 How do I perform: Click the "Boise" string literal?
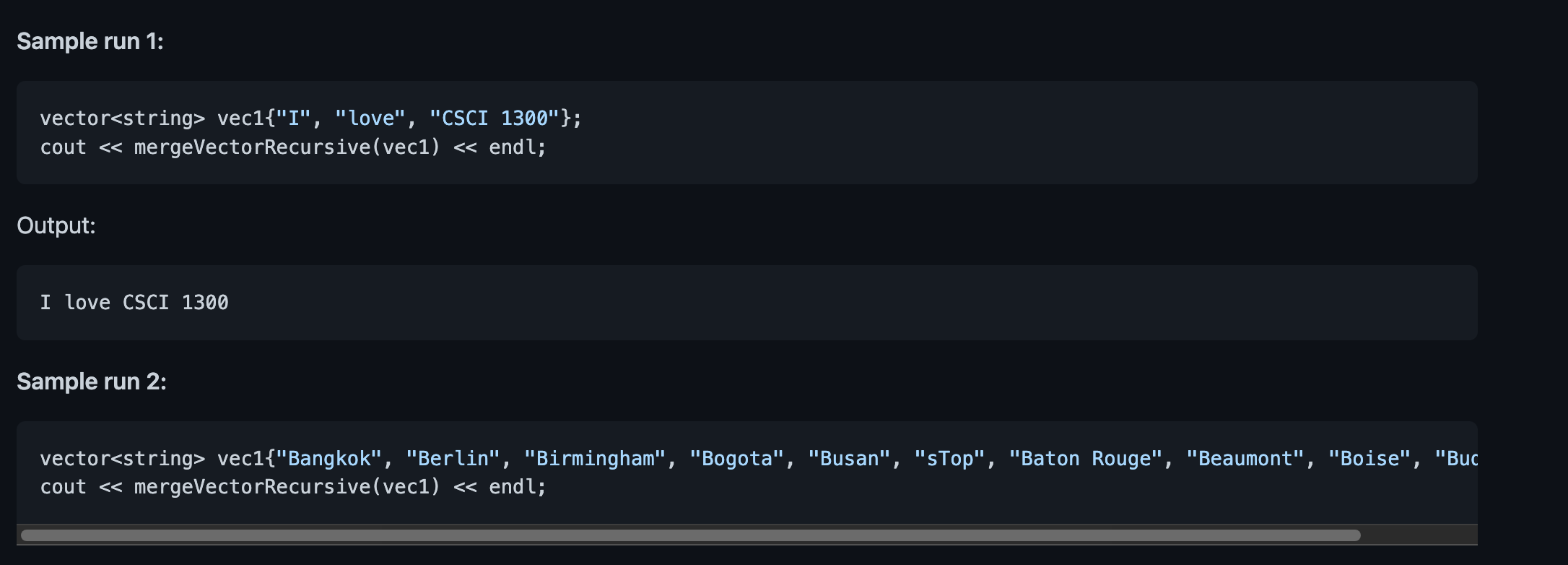1369,459
